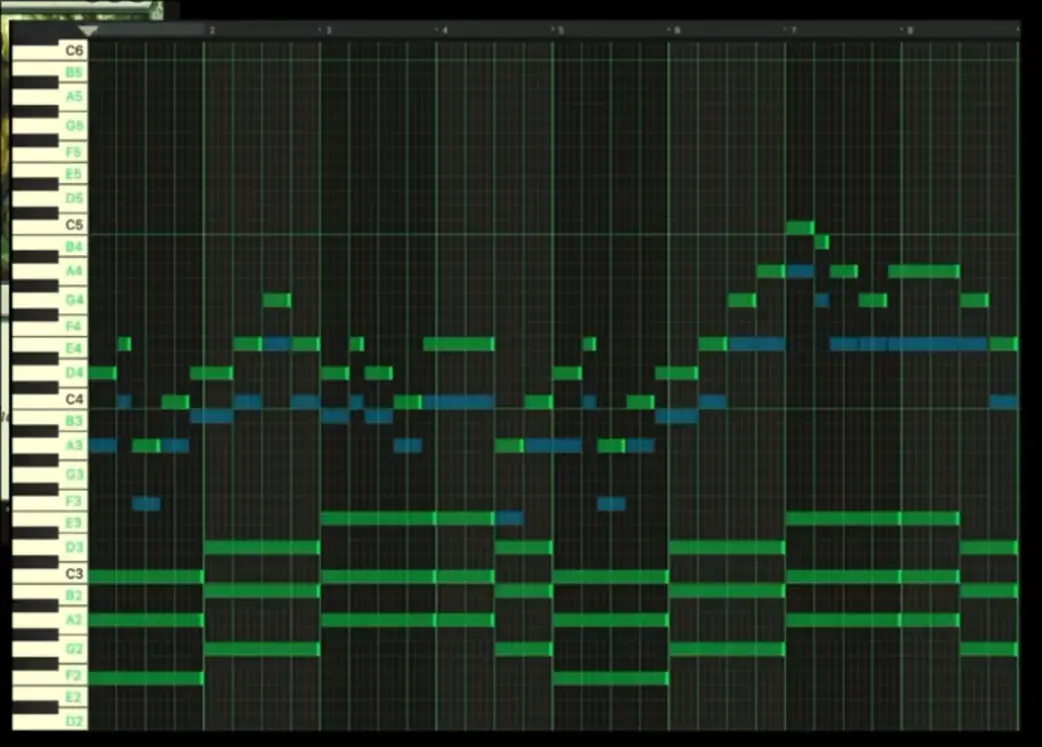Select the short green B4 note
This screenshot has height=747, width=1042.
[x=821, y=242]
